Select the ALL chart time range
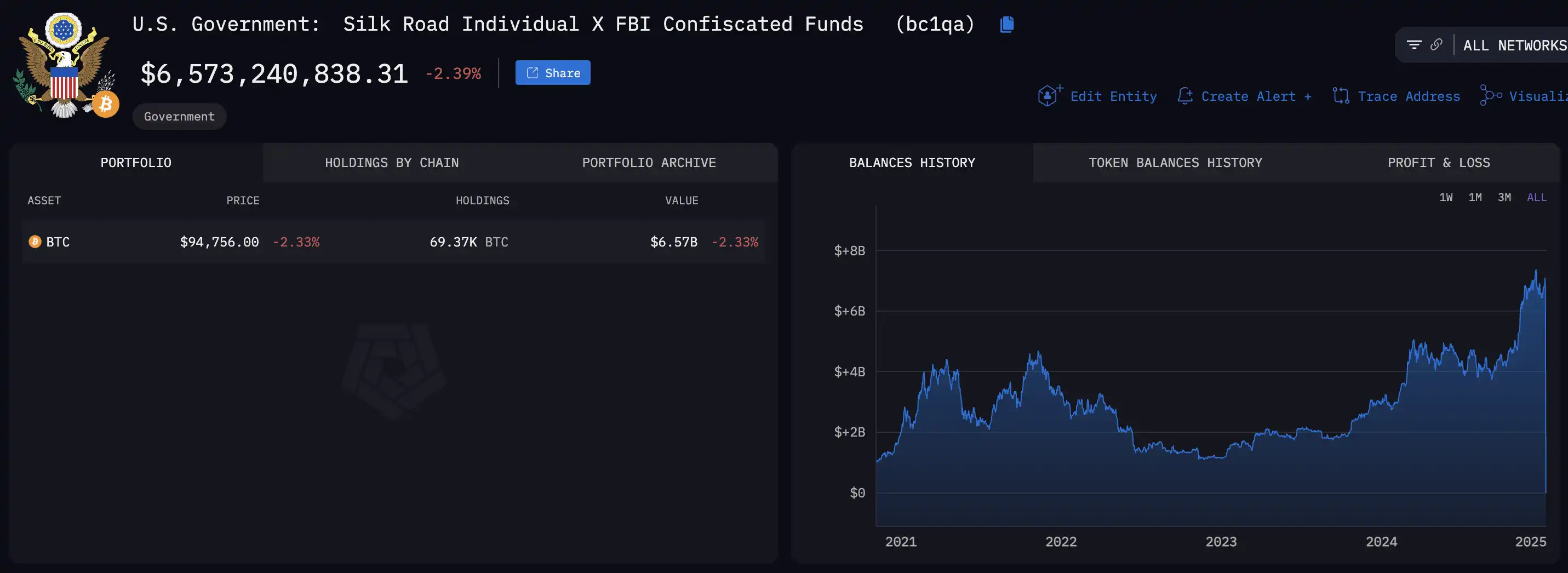 (1536, 197)
